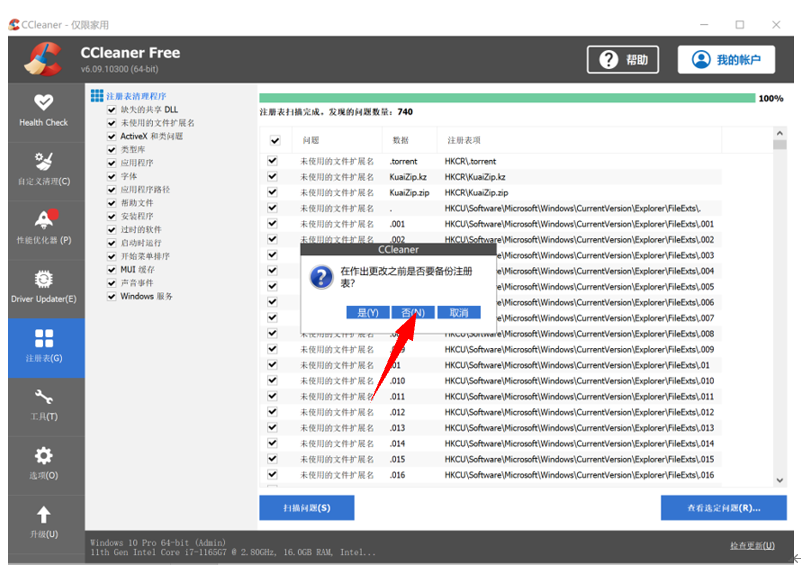Open Performance Optimizer rocket icon

(45, 219)
